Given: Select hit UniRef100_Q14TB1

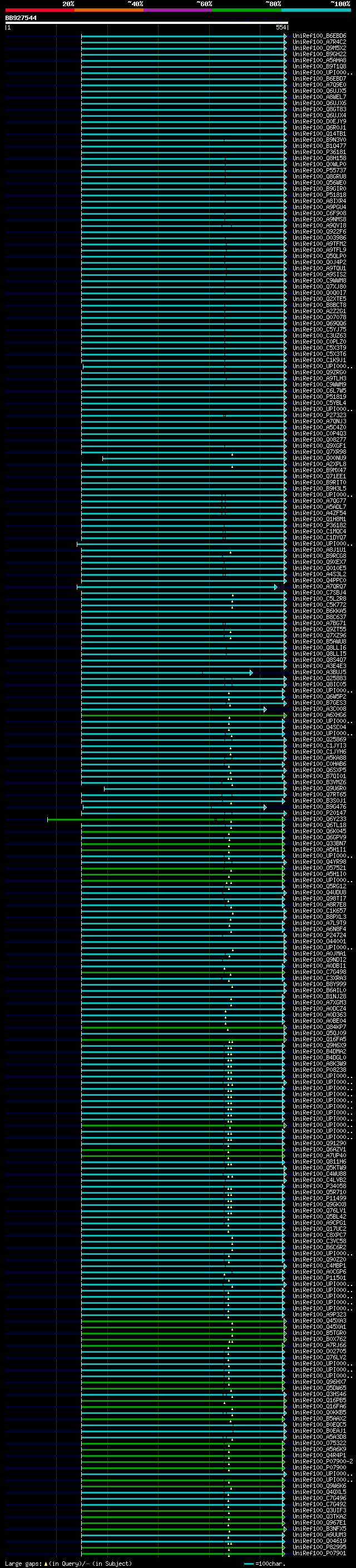Looking at the screenshot, I should click(x=319, y=134).
